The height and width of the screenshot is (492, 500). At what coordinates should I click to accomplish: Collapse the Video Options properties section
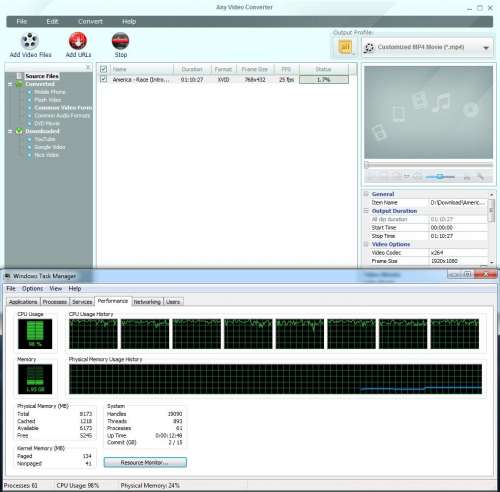[x=366, y=244]
